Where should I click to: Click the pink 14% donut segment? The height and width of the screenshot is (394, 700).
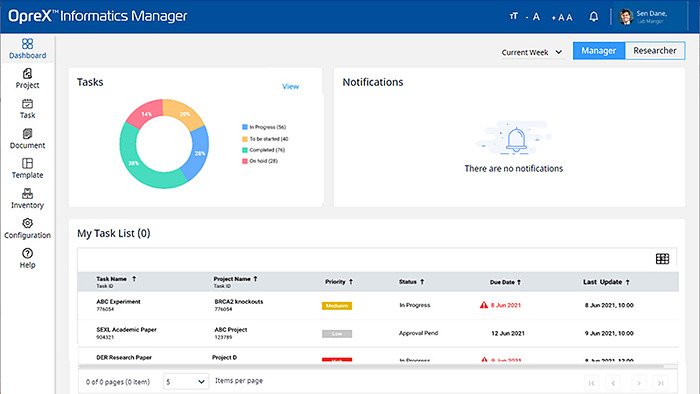[x=147, y=114]
